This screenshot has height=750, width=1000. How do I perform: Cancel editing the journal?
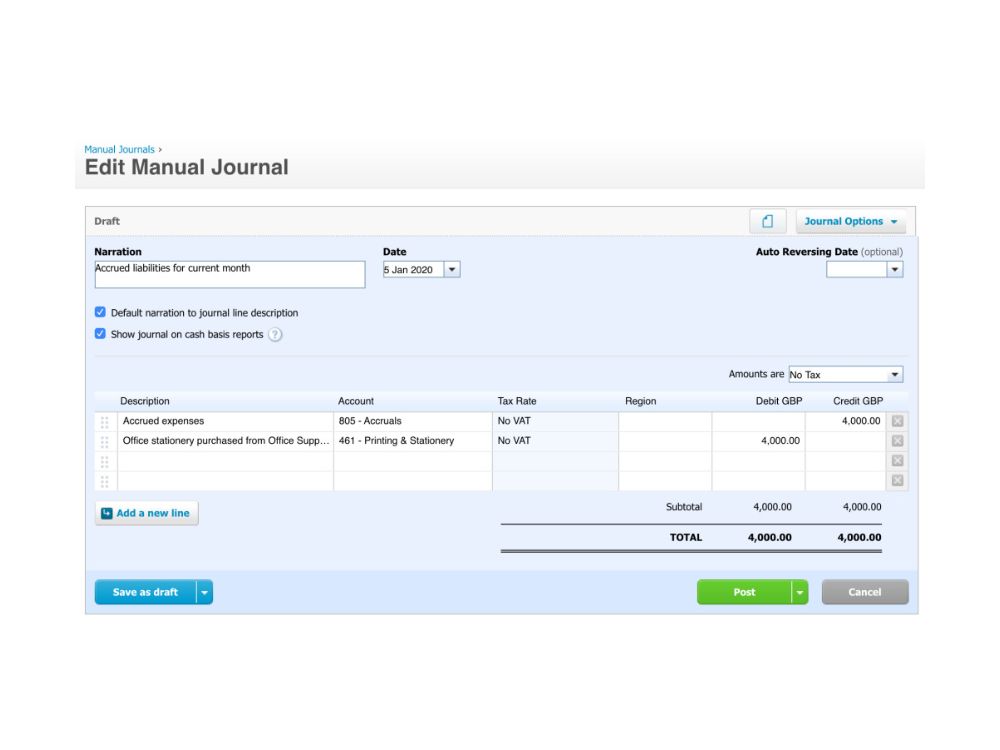pos(865,592)
